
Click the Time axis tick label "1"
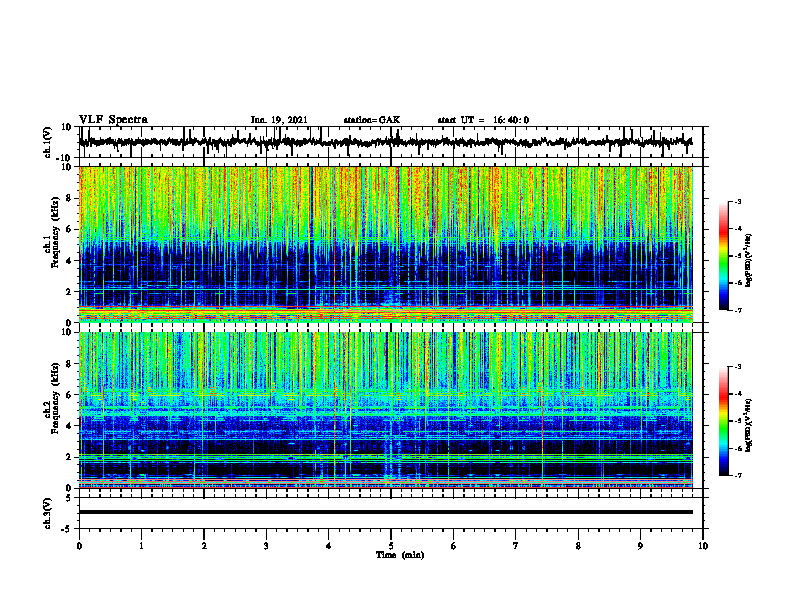click(x=141, y=546)
